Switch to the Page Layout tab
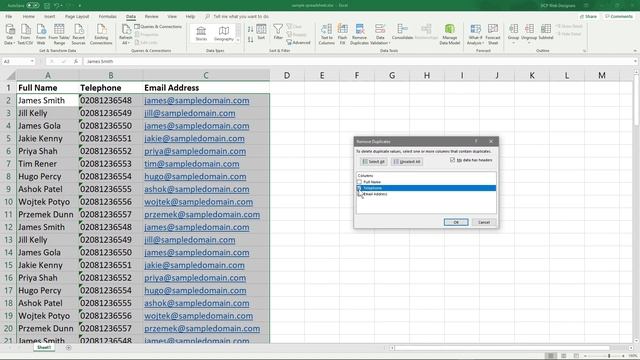The width and height of the screenshot is (640, 360). coord(77,16)
